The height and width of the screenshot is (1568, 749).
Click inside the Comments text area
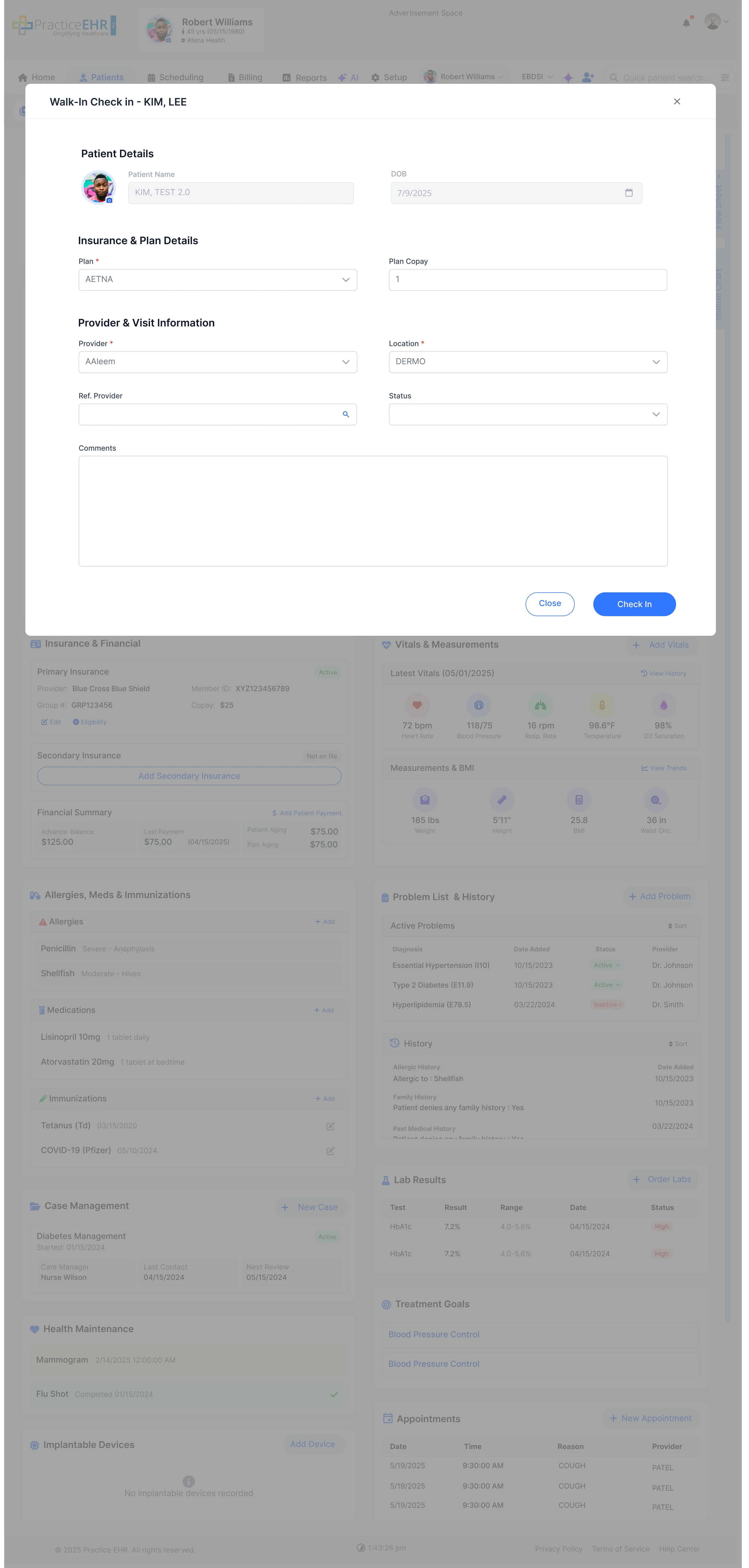click(x=373, y=510)
